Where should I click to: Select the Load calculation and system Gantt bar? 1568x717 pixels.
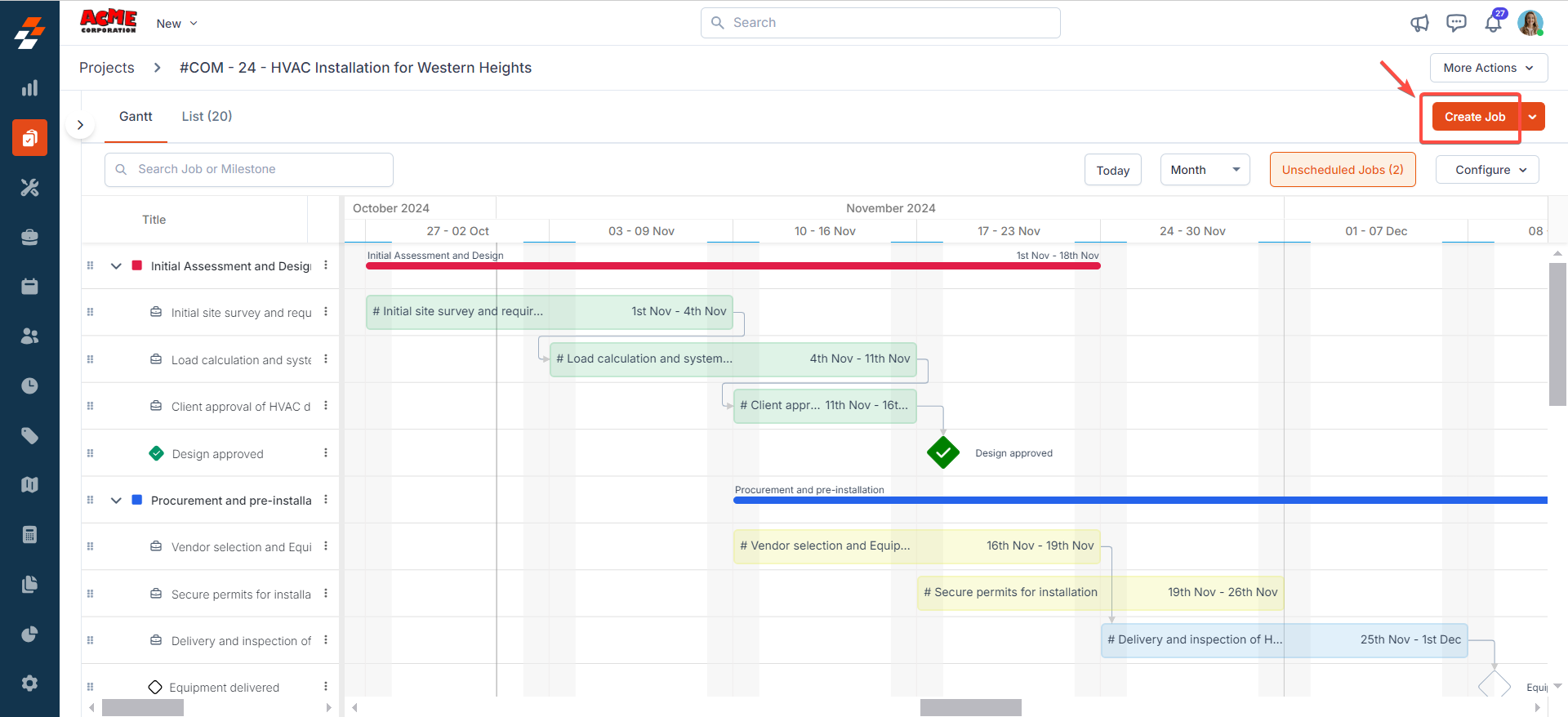[x=733, y=359]
